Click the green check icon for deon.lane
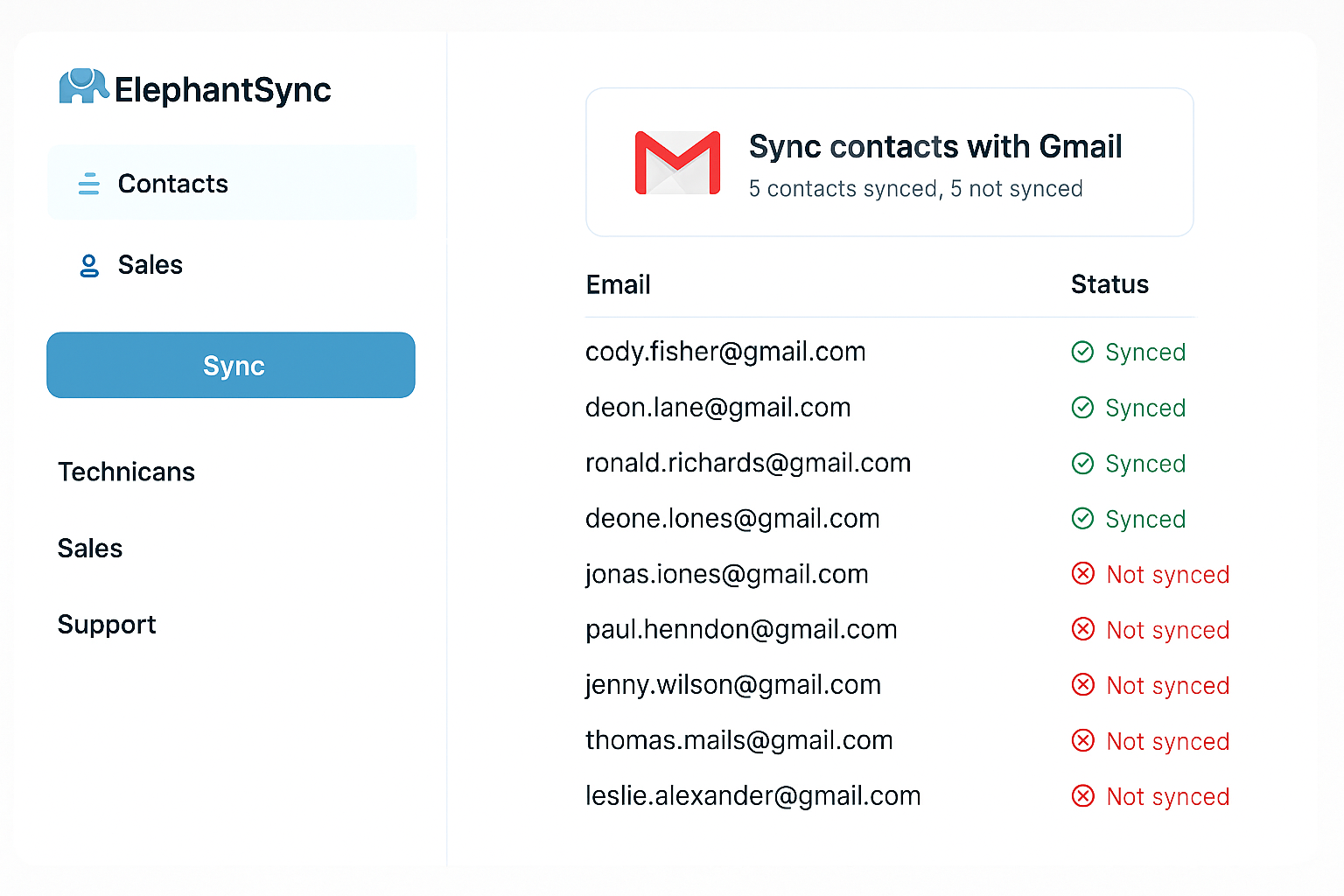The height and width of the screenshot is (896, 1344). coord(1082,408)
